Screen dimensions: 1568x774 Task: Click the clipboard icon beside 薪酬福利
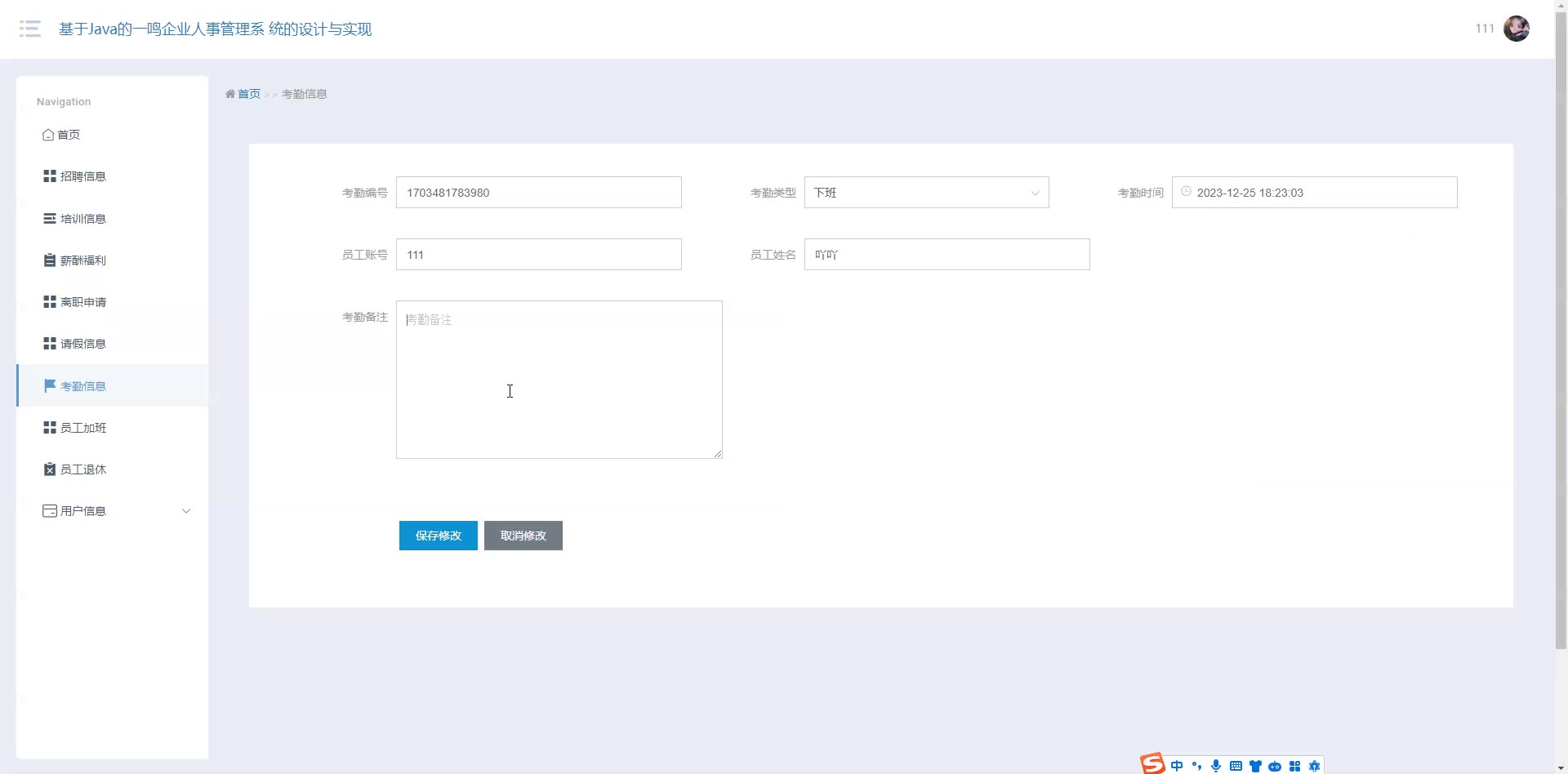(50, 260)
